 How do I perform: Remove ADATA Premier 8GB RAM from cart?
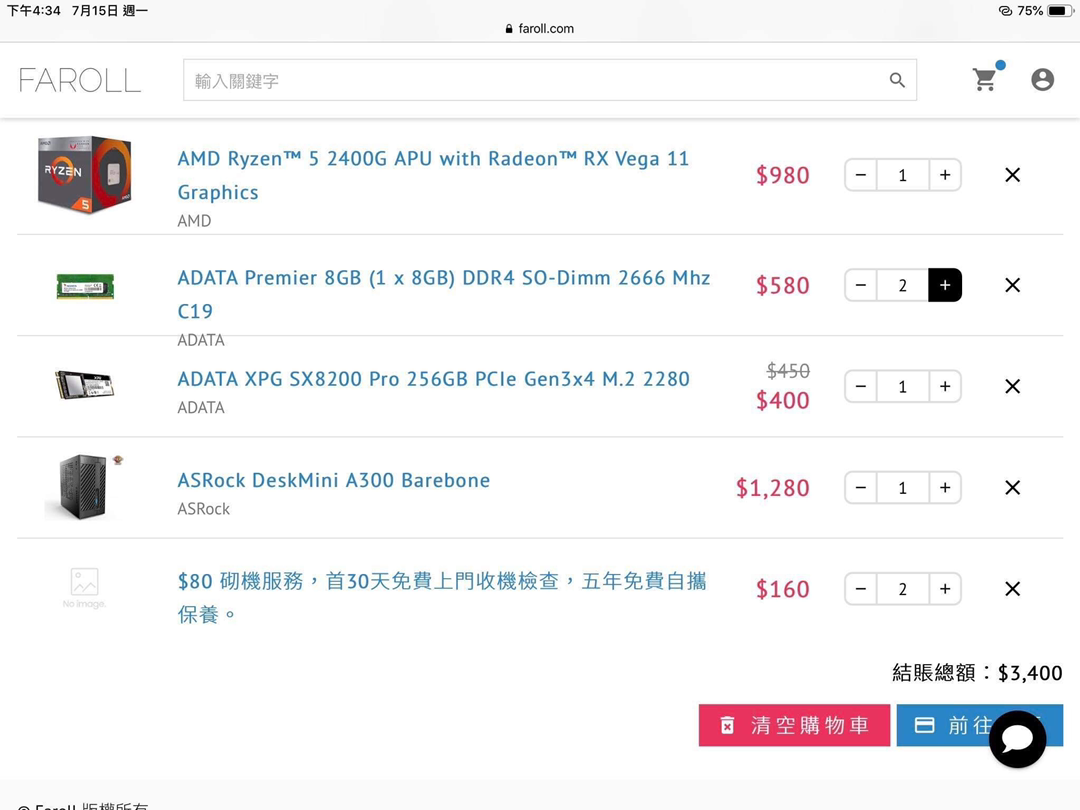[1012, 285]
